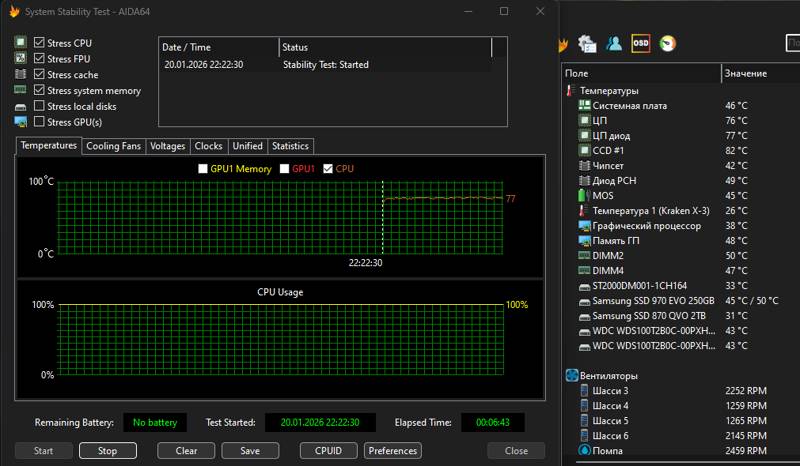Open the Statistics tab

[290, 146]
